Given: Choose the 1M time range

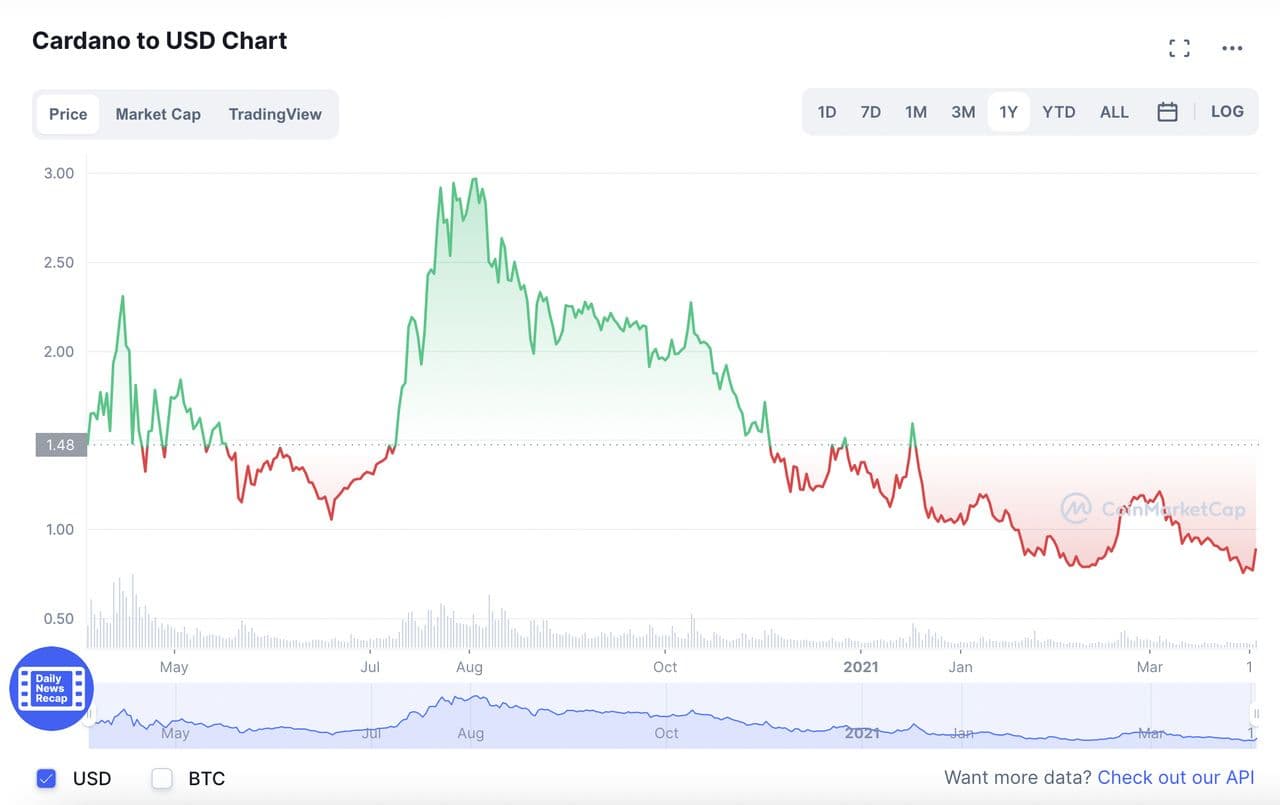Looking at the screenshot, I should click(916, 112).
